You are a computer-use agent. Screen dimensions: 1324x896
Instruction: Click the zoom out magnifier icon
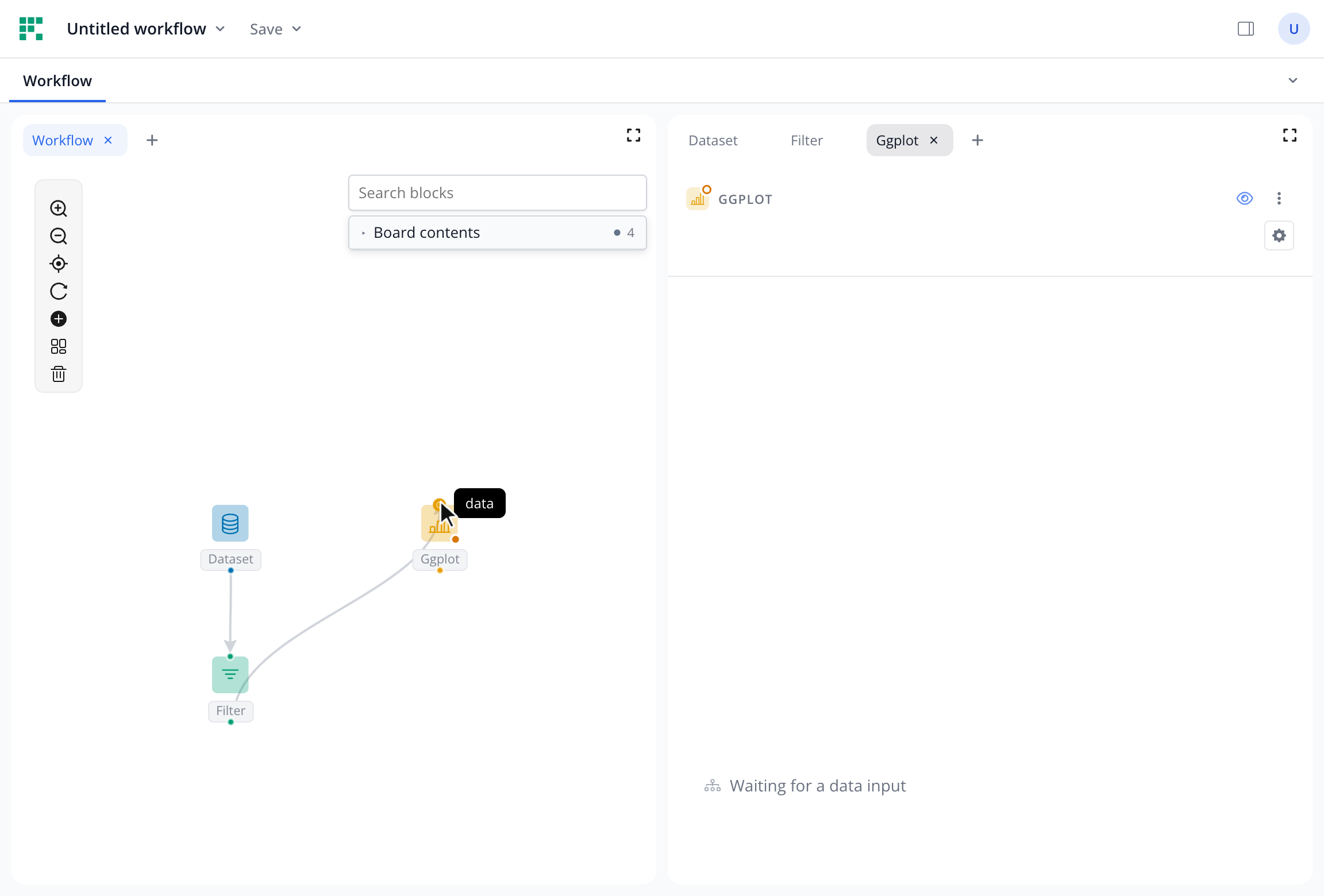click(x=59, y=236)
